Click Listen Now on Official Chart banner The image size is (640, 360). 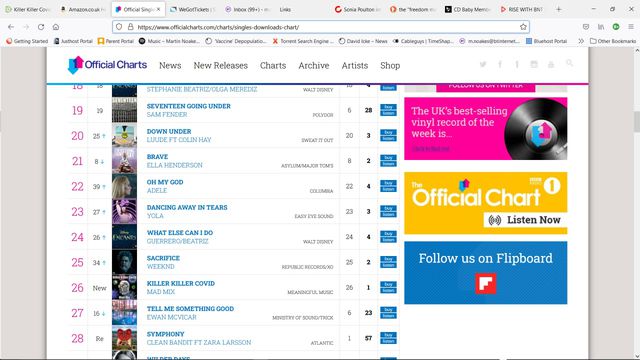point(525,220)
